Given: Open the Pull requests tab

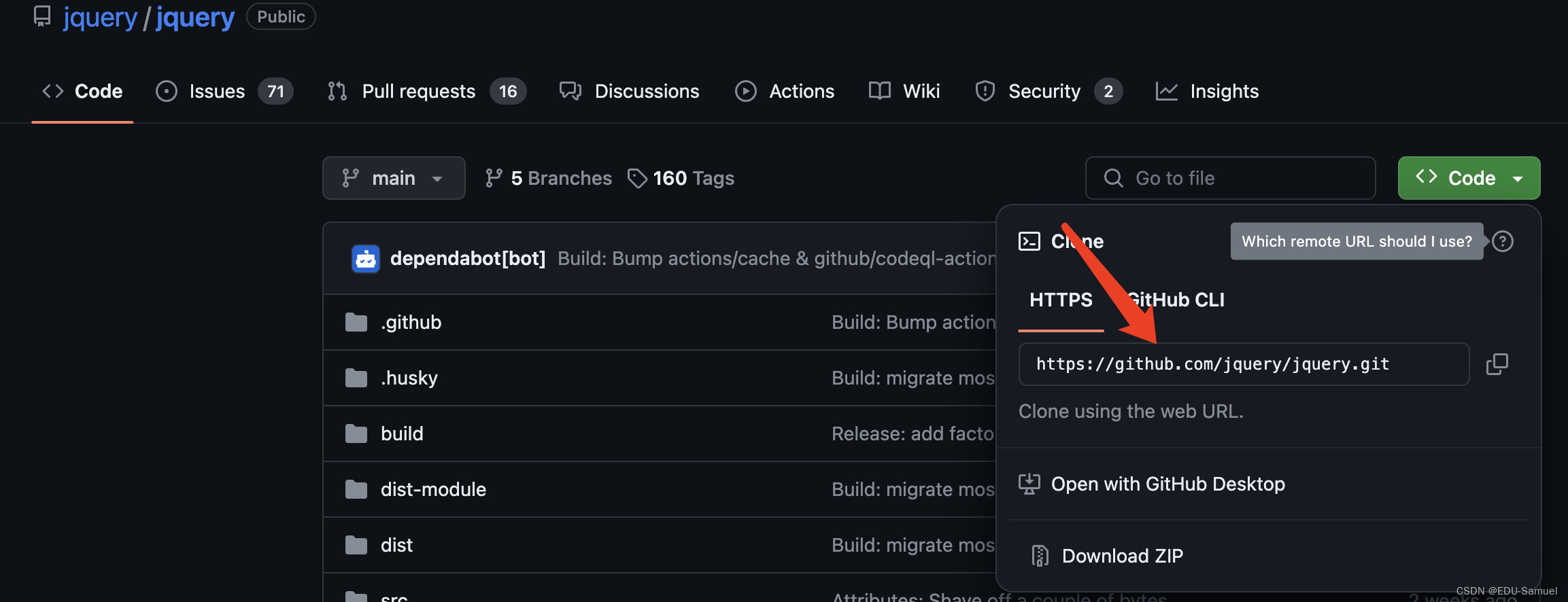Looking at the screenshot, I should (x=426, y=91).
